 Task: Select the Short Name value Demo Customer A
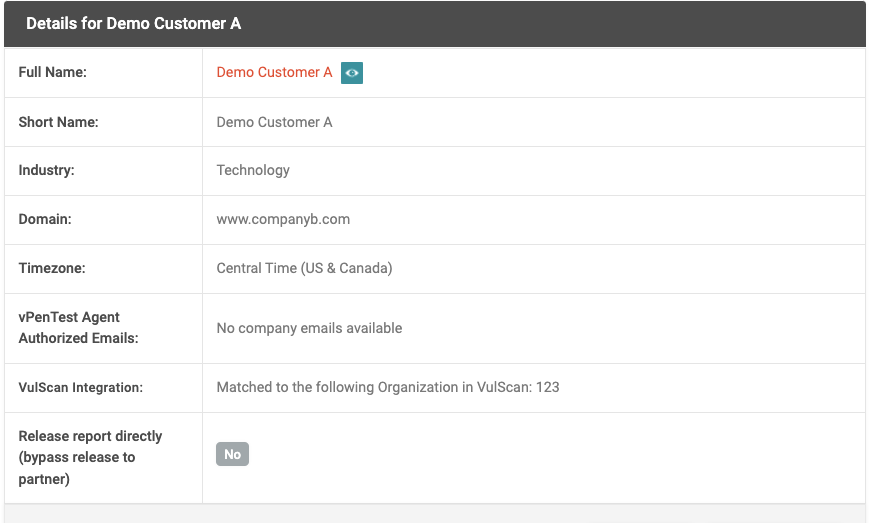(x=274, y=122)
